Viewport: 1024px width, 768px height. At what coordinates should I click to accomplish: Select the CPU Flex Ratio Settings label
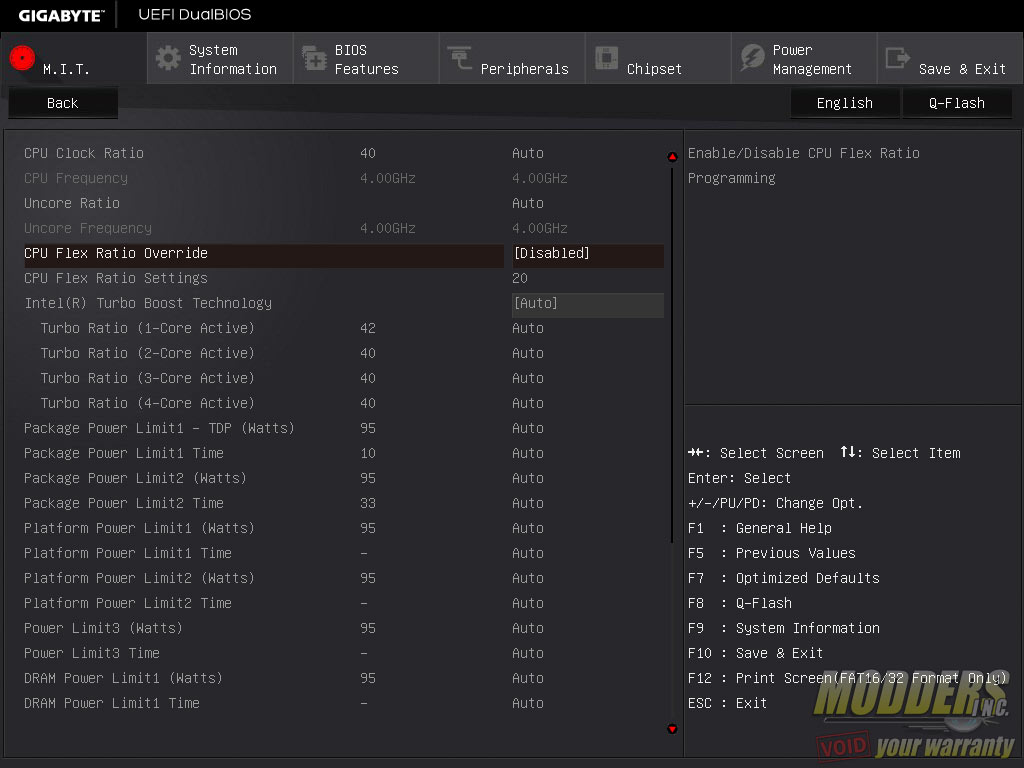(x=116, y=279)
